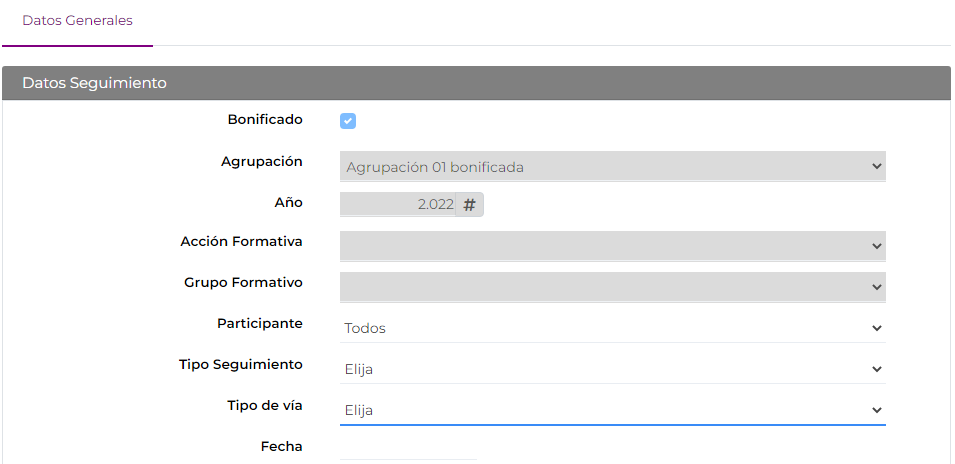Choose an option in Tipo Seguimiento
This screenshot has height=464, width=955.
[x=613, y=369]
